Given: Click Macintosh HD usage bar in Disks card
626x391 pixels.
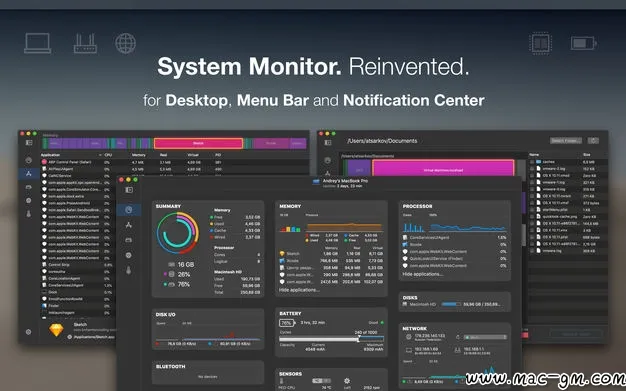Looking at the screenshot, I should [x=451, y=304].
